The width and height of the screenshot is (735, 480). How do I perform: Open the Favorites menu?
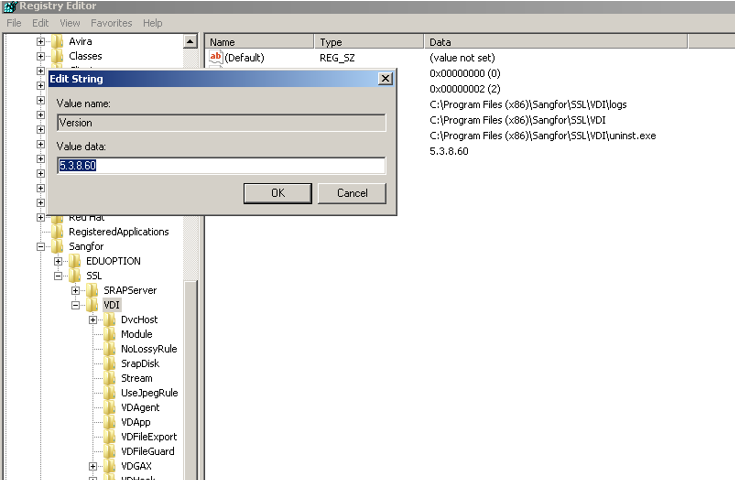112,23
